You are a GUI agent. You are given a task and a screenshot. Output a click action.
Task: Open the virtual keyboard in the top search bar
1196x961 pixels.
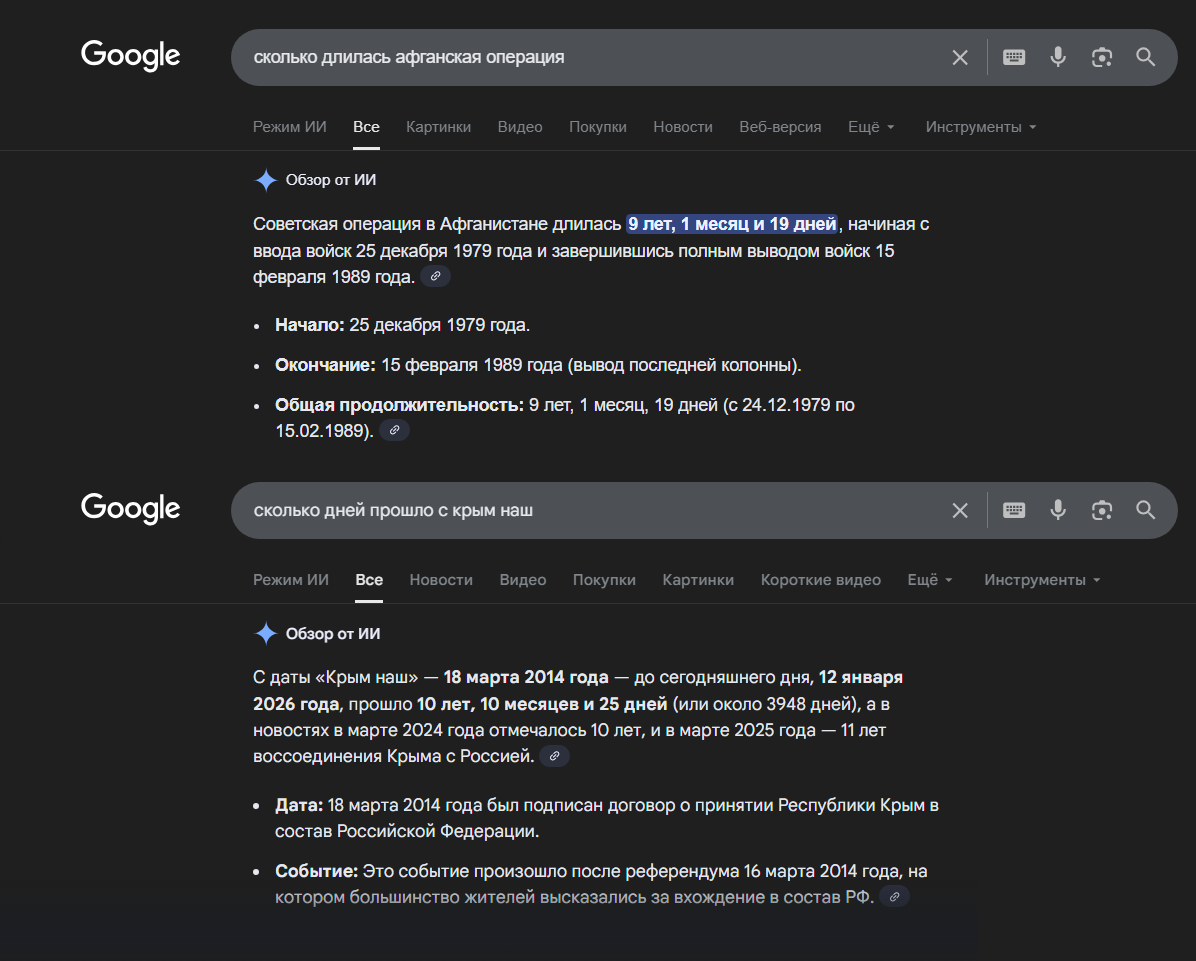coord(1014,57)
